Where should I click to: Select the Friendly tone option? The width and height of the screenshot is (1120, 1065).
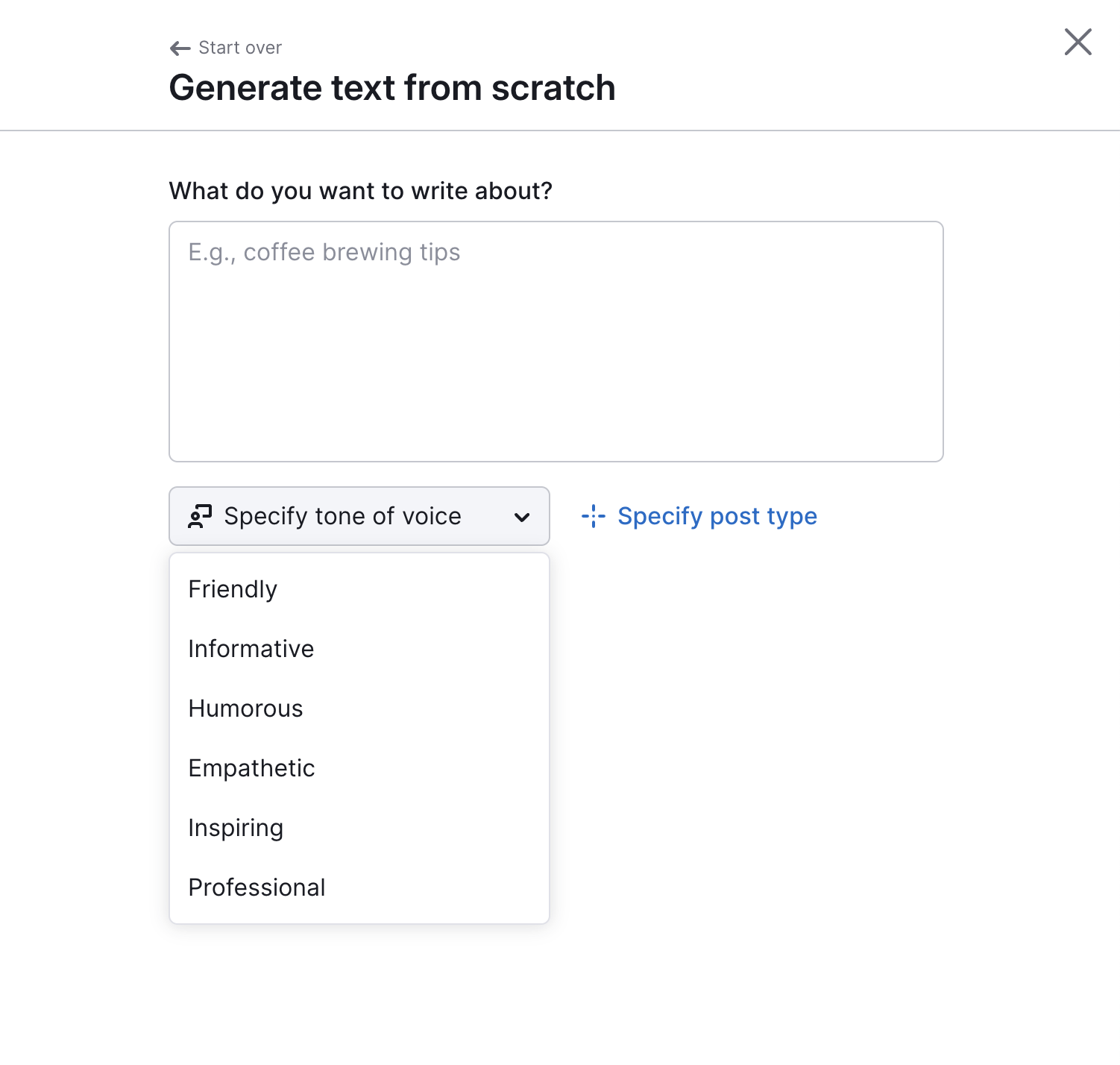point(233,589)
